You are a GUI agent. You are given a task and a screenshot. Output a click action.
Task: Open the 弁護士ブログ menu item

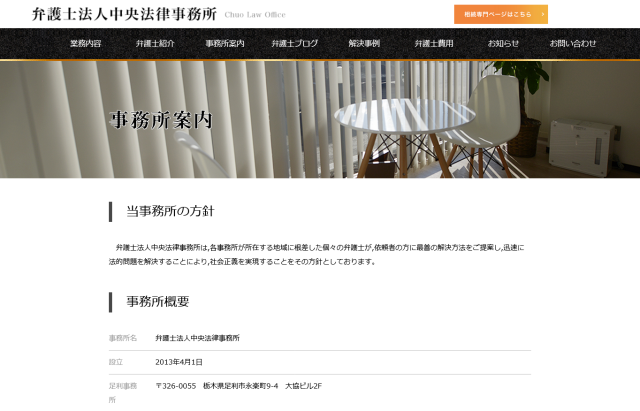(x=294, y=43)
